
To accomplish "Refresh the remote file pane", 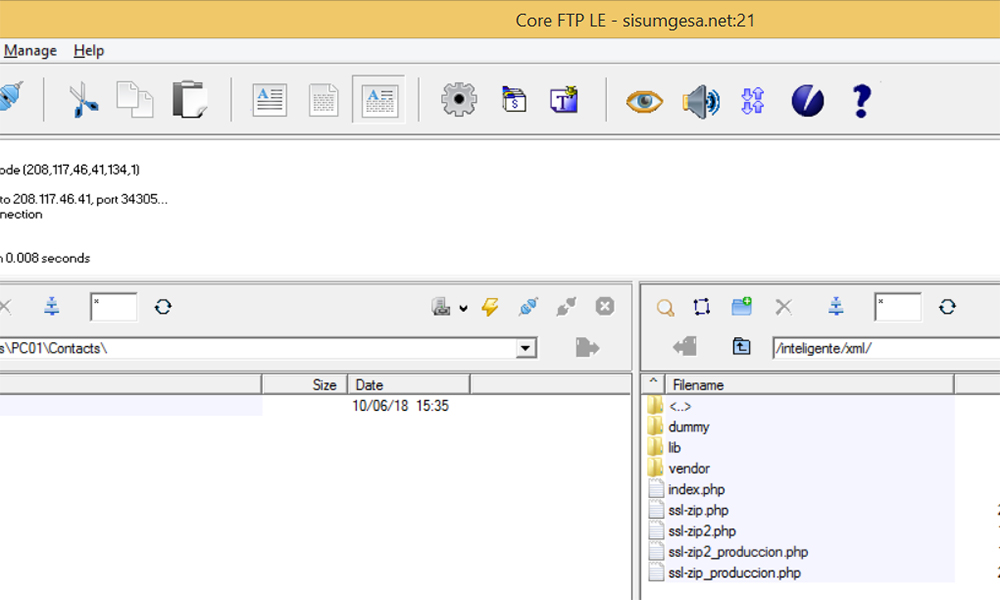I will 948,307.
